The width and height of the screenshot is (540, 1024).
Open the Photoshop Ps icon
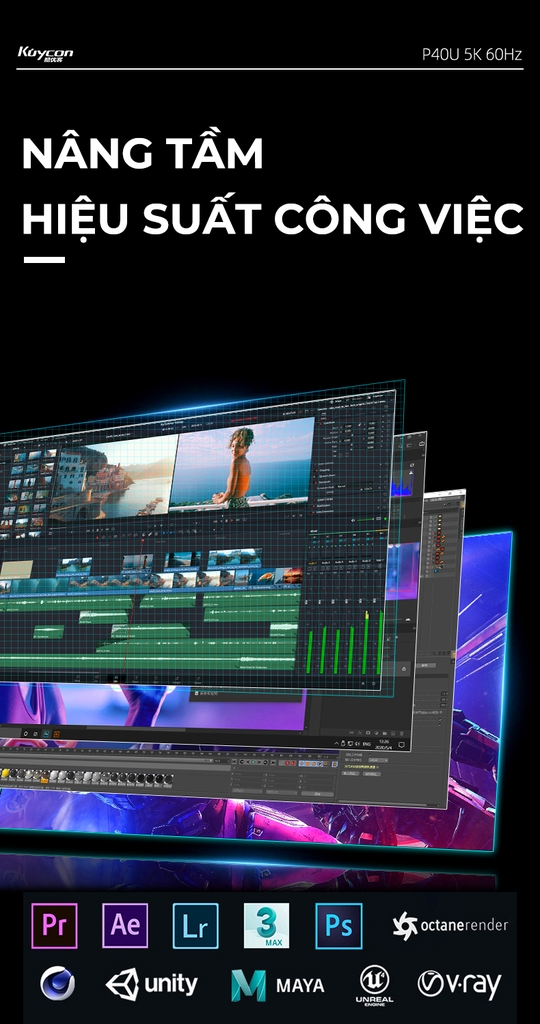click(338, 925)
